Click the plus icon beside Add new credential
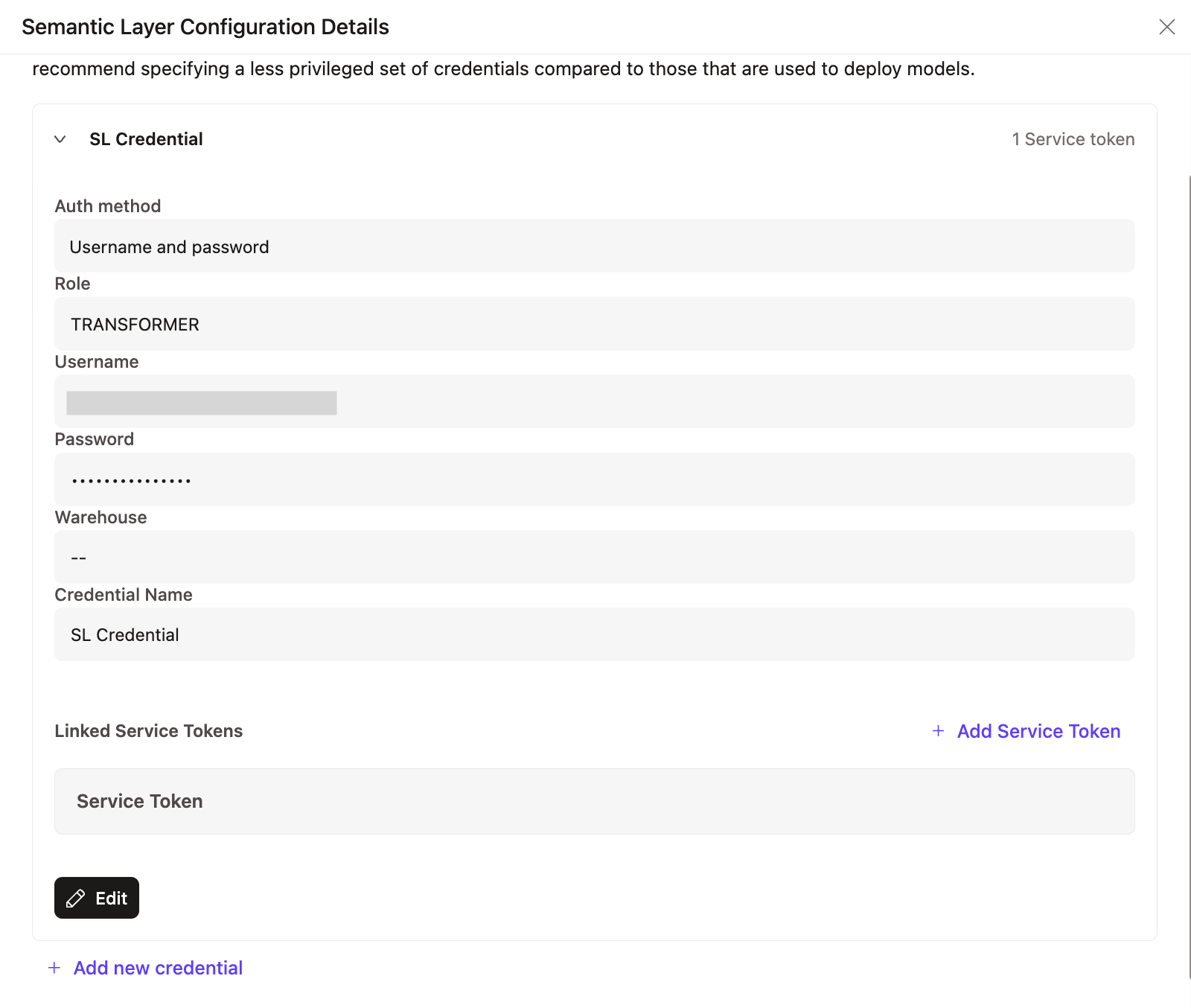The height and width of the screenshot is (1008, 1191). [53, 968]
